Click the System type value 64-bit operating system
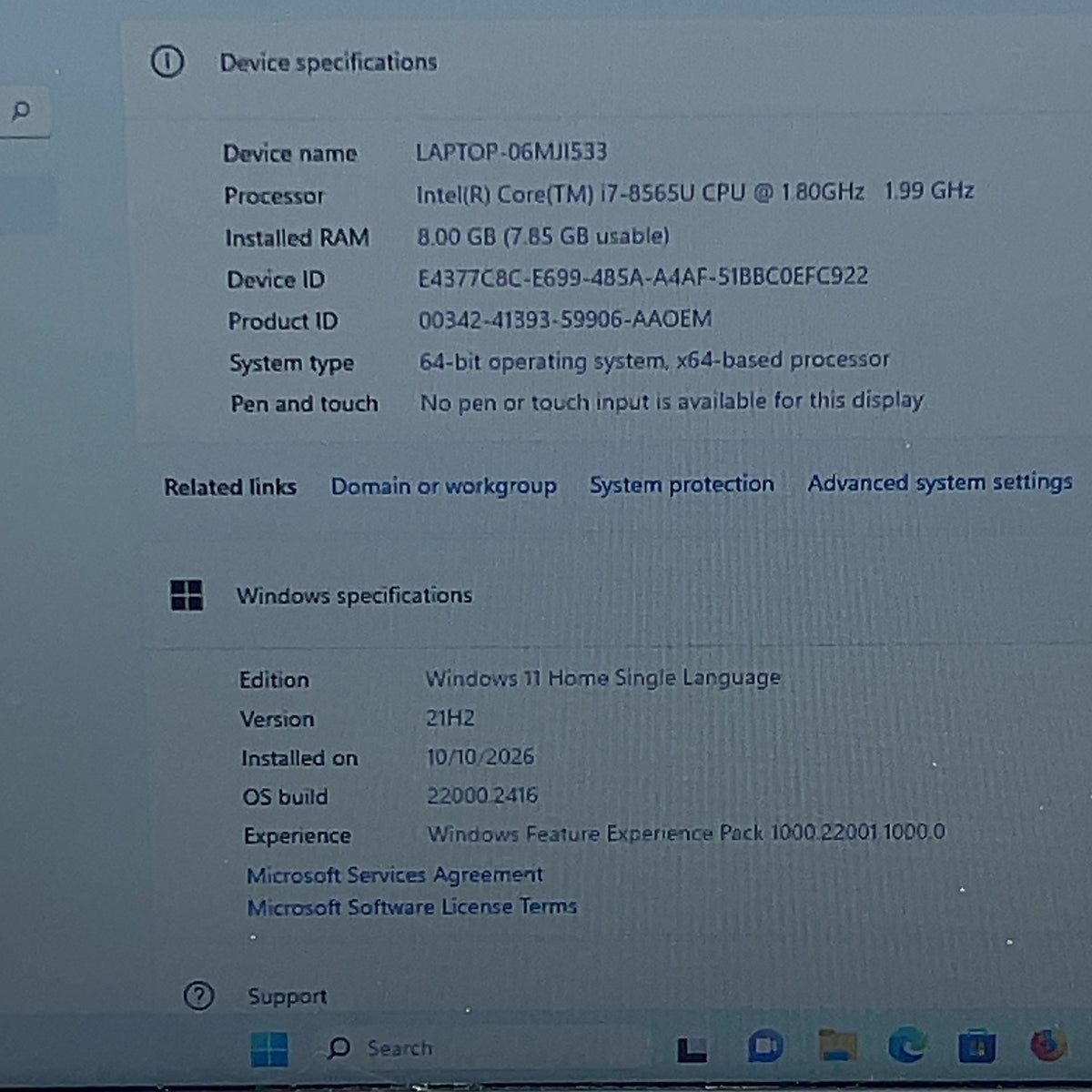 pos(654,361)
